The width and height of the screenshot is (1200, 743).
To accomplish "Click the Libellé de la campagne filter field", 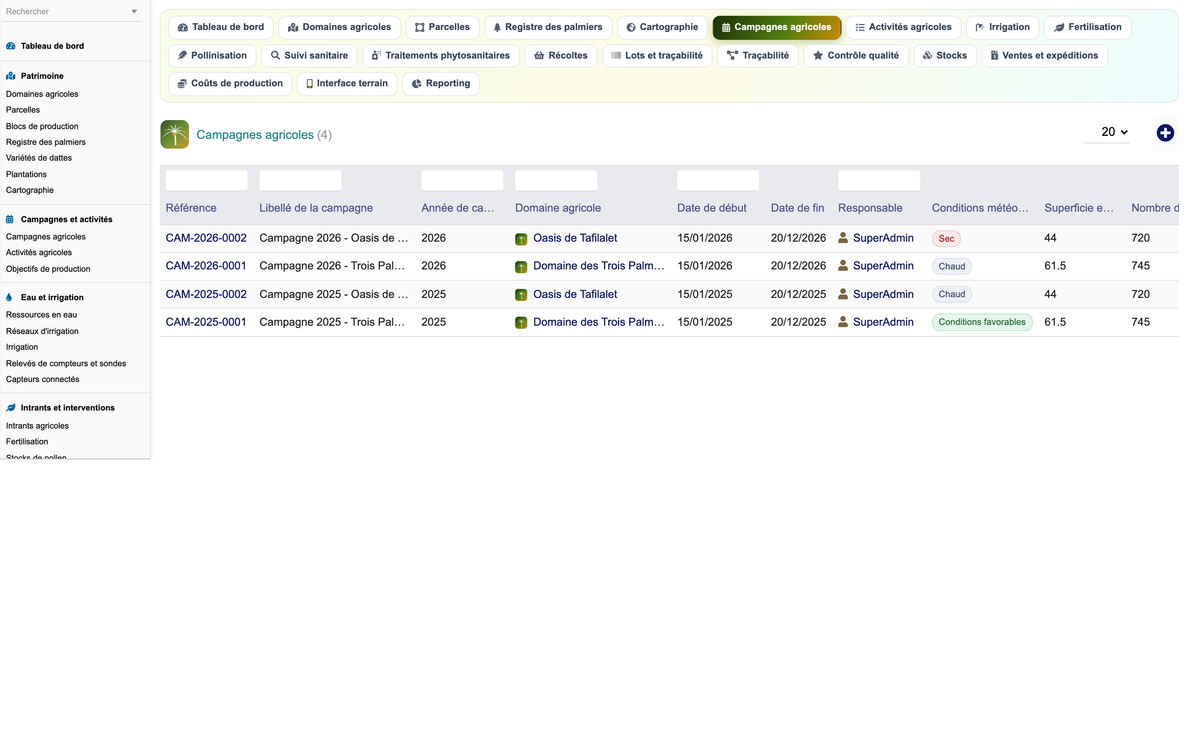I will [x=300, y=180].
